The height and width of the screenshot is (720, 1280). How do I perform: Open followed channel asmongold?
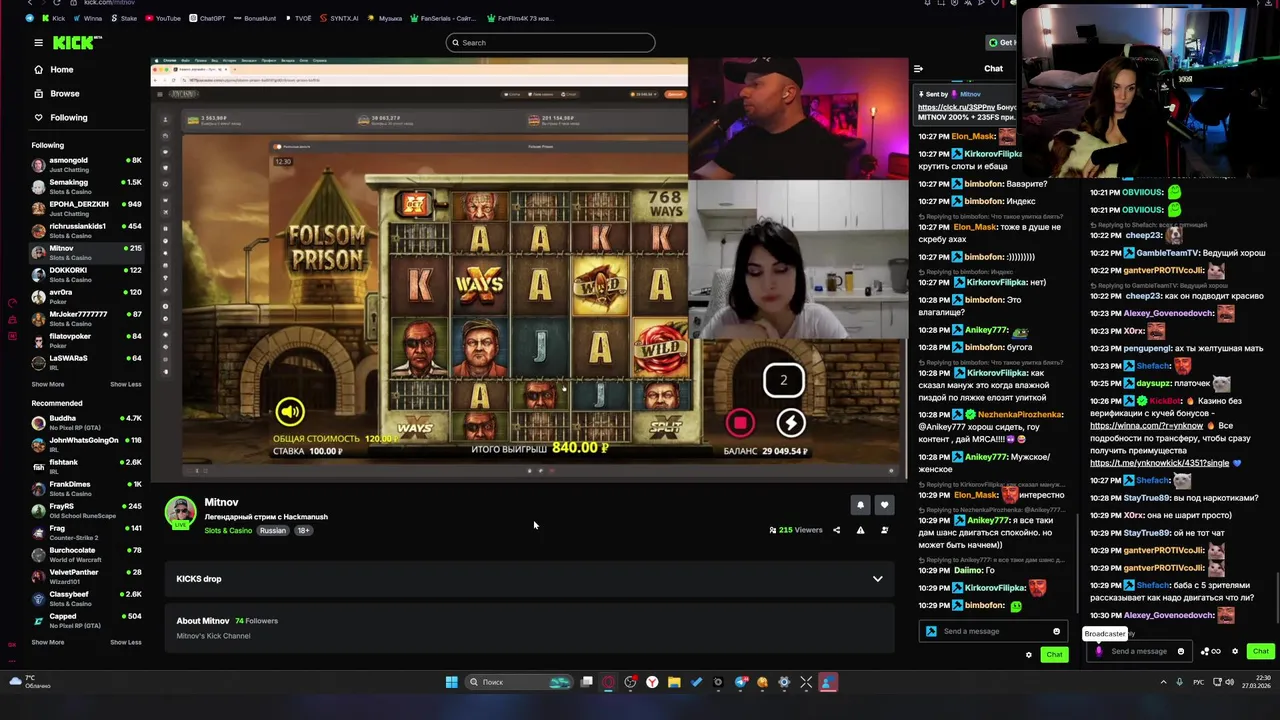click(x=86, y=163)
